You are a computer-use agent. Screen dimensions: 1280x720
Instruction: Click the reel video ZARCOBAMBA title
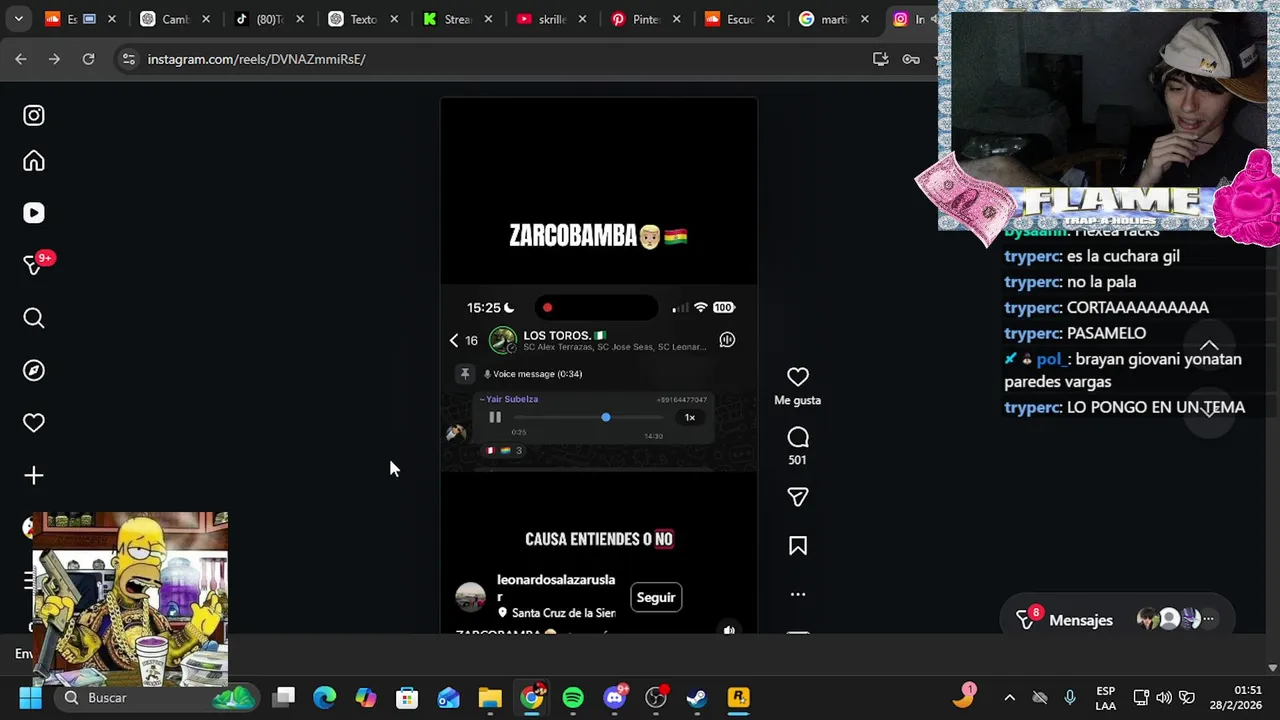pyautogui.click(x=598, y=236)
